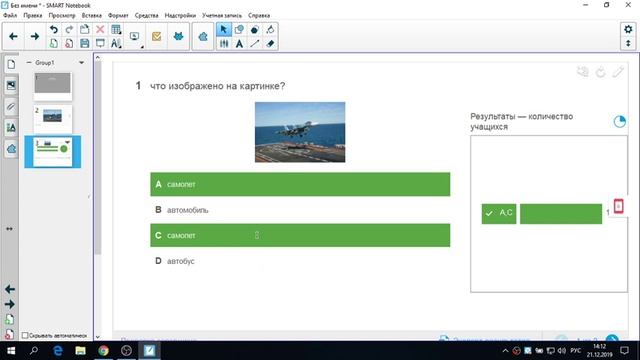Open the Просмотр menu

(x=62, y=16)
